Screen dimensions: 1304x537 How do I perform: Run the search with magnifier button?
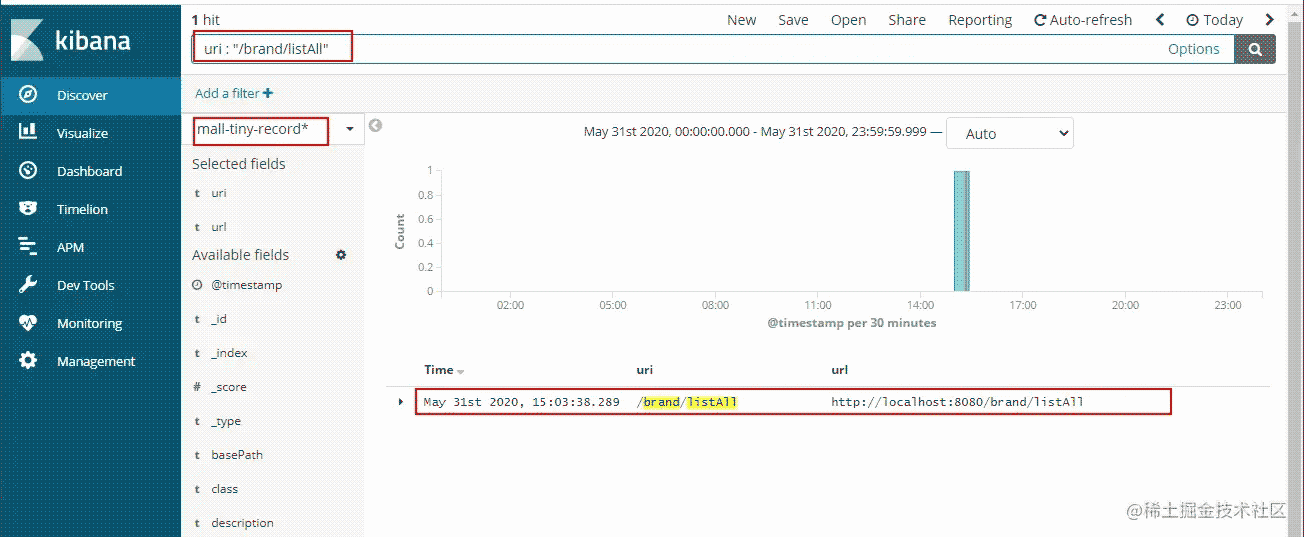[1255, 49]
